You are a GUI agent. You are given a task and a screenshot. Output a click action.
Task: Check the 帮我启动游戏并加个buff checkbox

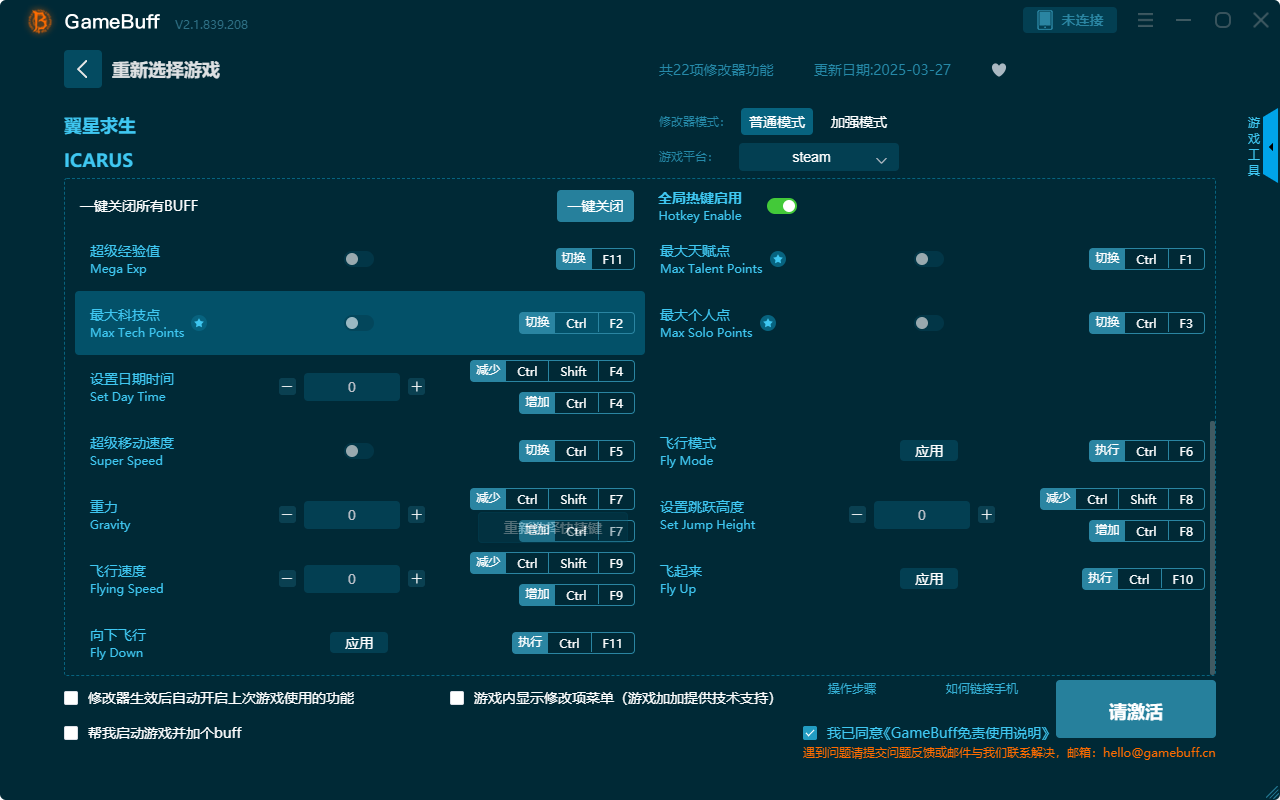71,733
